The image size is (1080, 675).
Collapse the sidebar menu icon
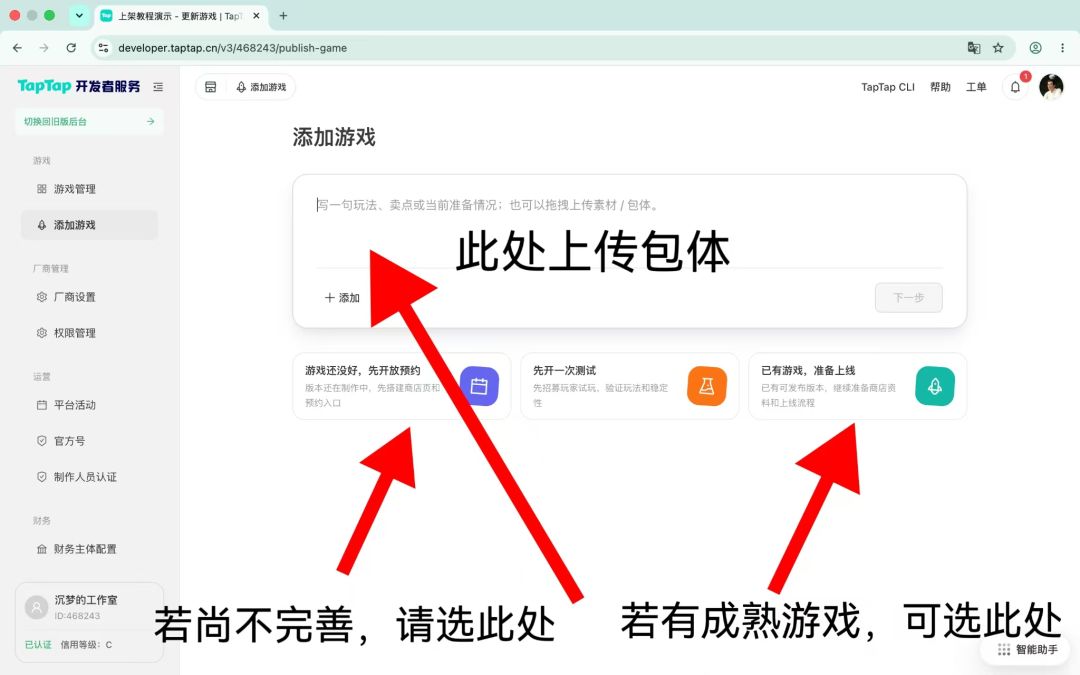pos(158,87)
